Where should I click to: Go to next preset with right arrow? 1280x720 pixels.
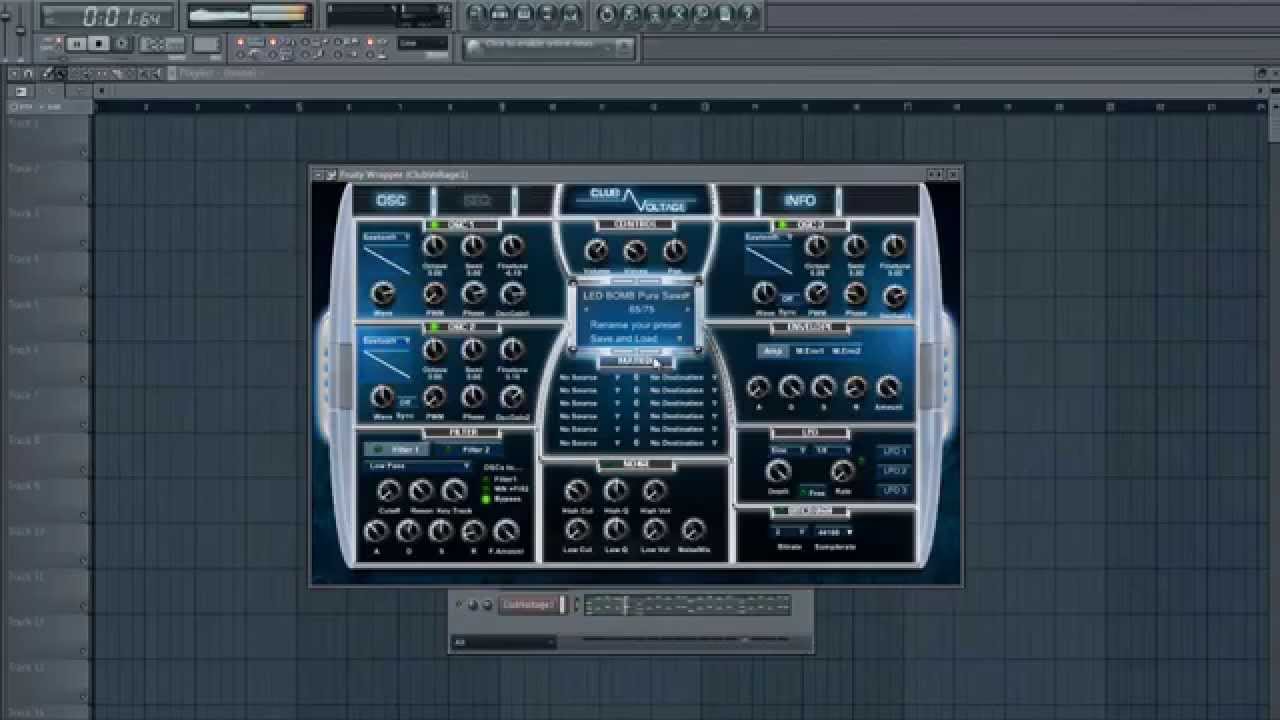tap(687, 310)
